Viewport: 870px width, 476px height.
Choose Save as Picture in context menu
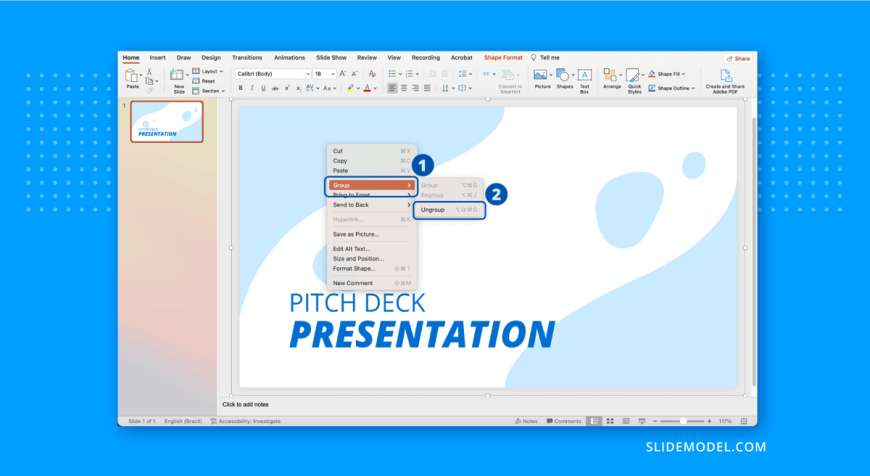[x=371, y=235]
